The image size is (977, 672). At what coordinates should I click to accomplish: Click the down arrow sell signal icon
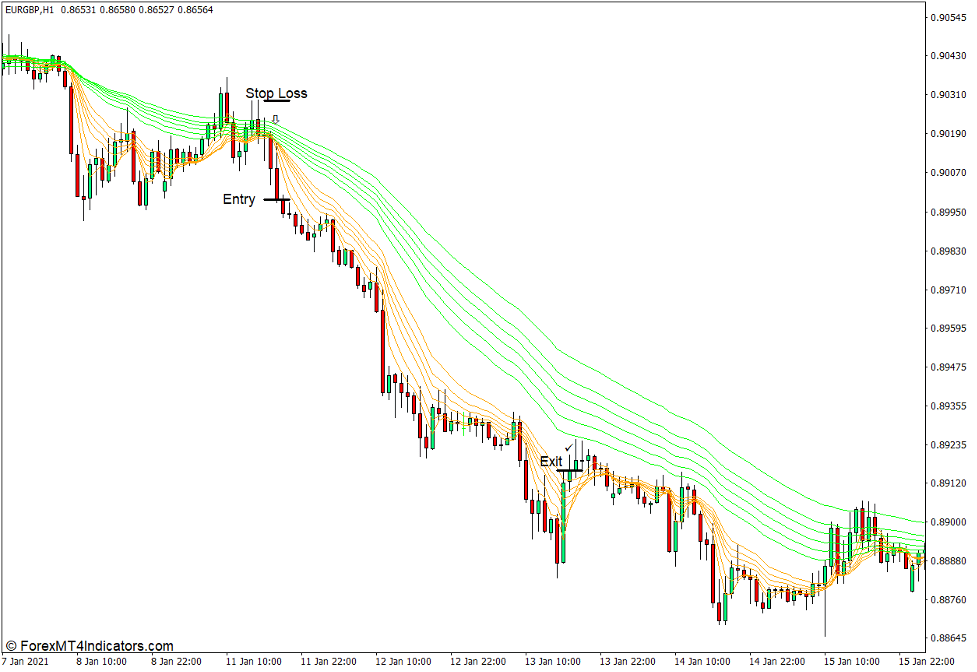[275, 119]
